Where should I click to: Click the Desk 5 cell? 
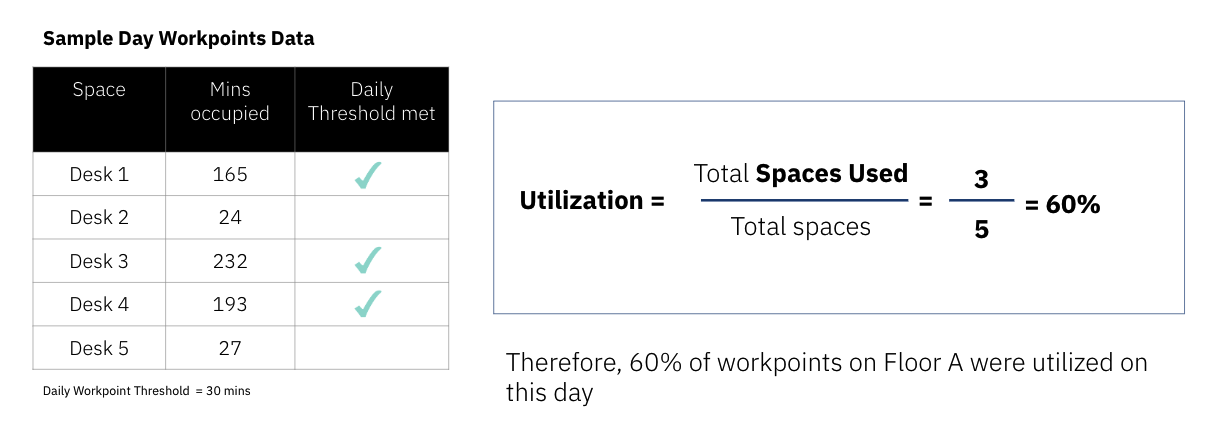coord(99,348)
